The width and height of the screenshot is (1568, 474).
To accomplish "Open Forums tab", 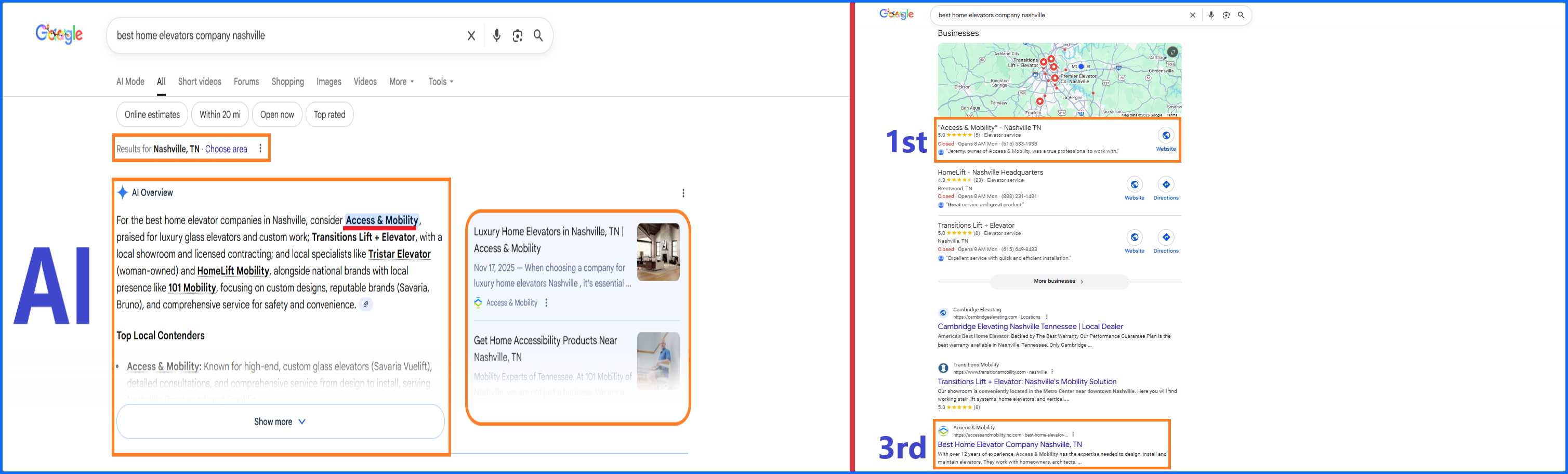I will click(x=246, y=82).
